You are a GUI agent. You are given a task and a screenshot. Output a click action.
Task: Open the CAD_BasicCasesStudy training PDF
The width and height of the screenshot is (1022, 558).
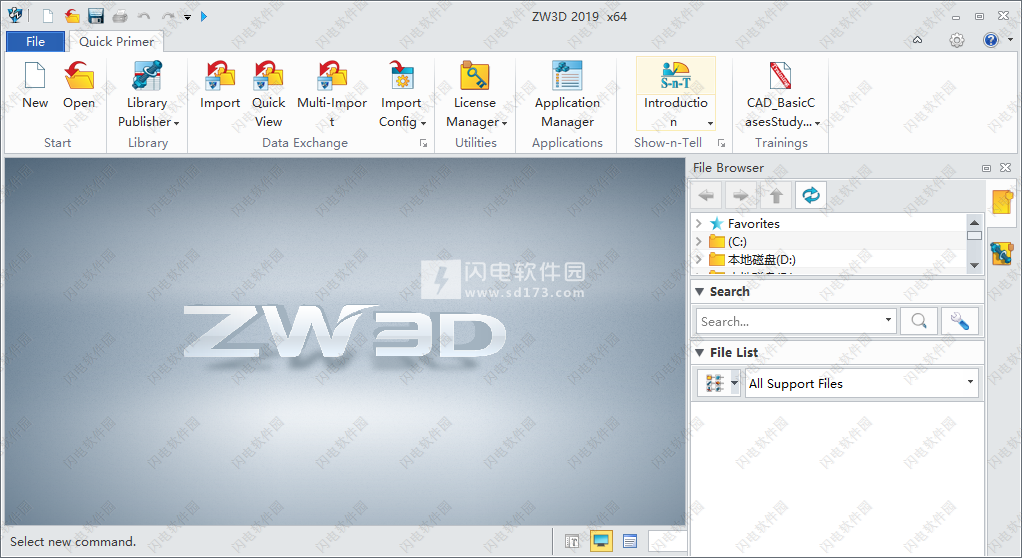coord(780,76)
